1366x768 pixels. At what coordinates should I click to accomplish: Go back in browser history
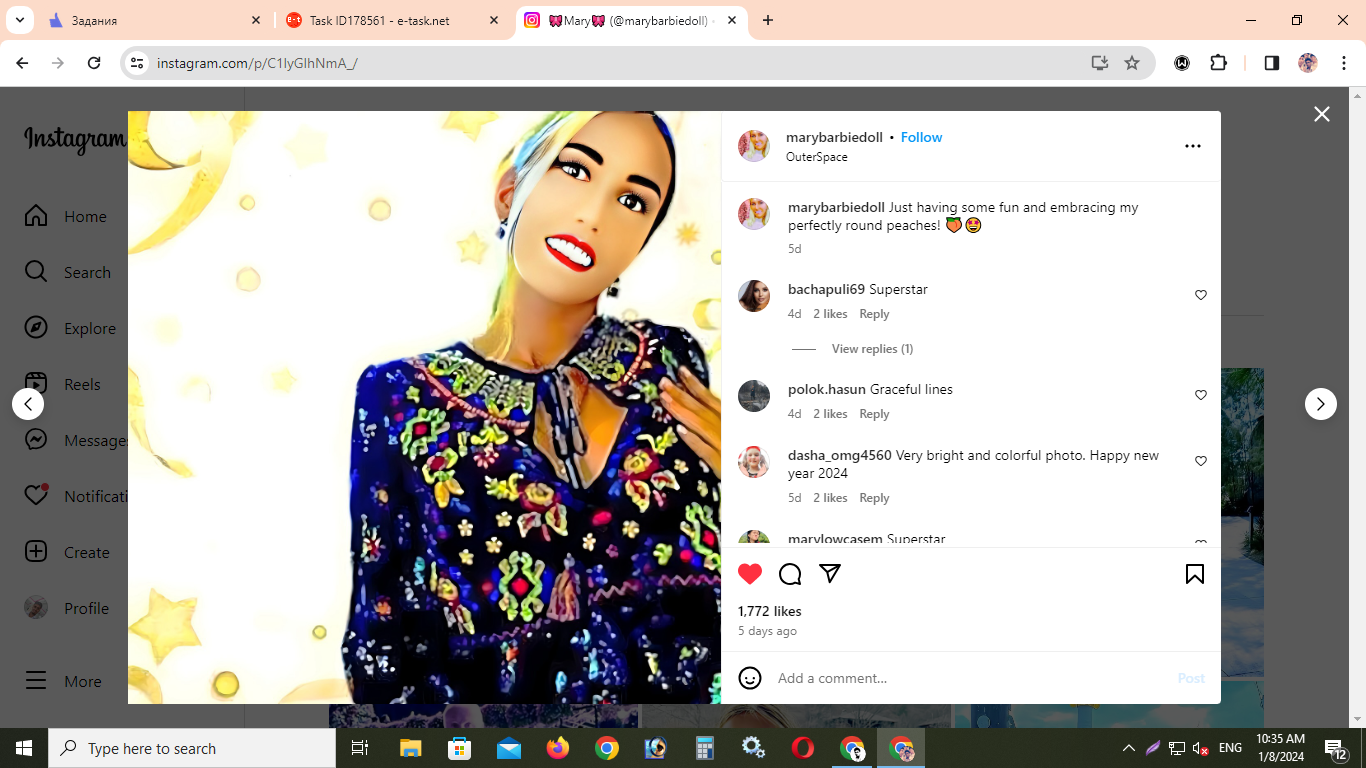tap(22, 63)
